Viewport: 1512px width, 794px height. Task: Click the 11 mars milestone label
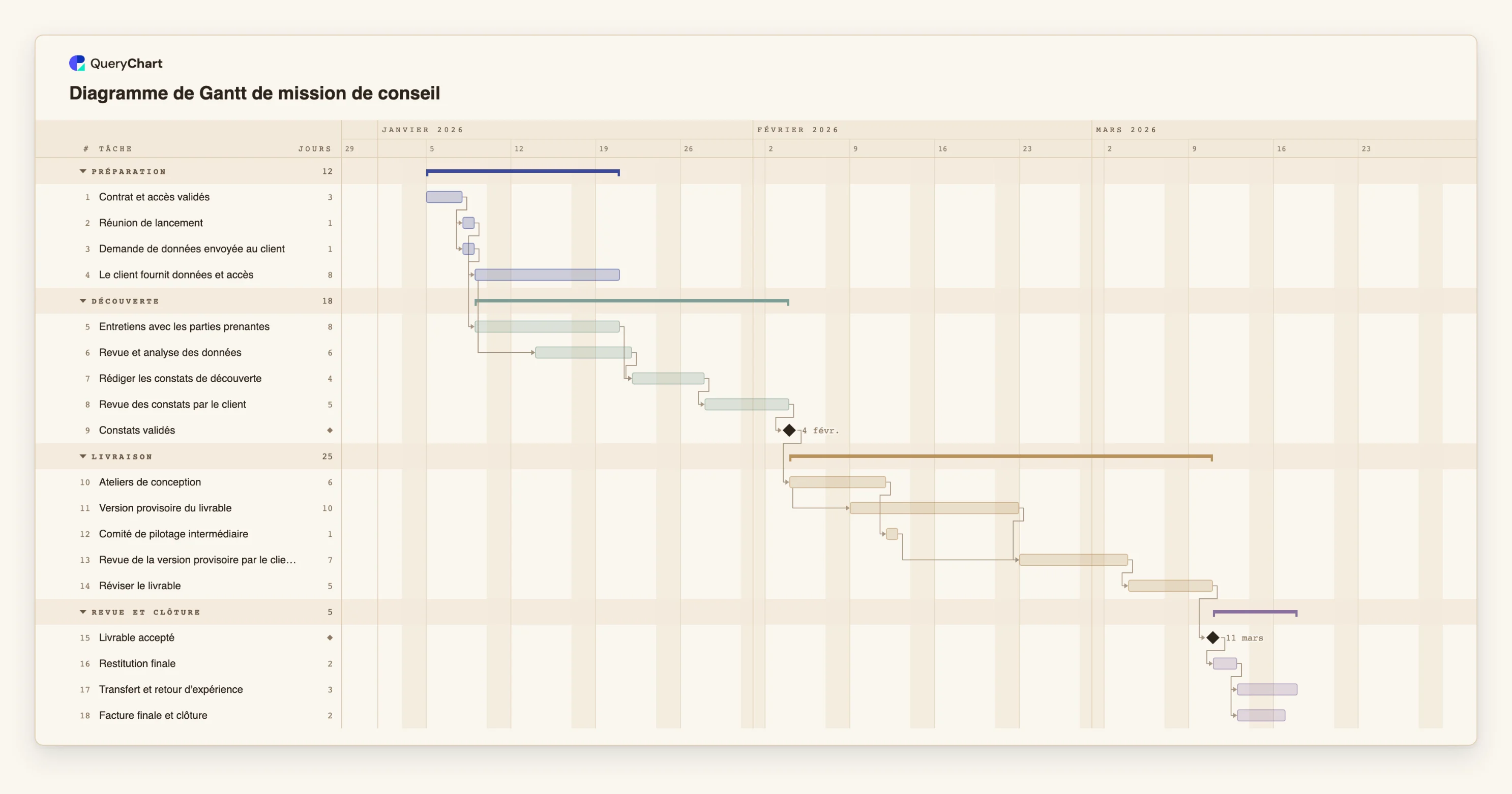tap(1244, 638)
